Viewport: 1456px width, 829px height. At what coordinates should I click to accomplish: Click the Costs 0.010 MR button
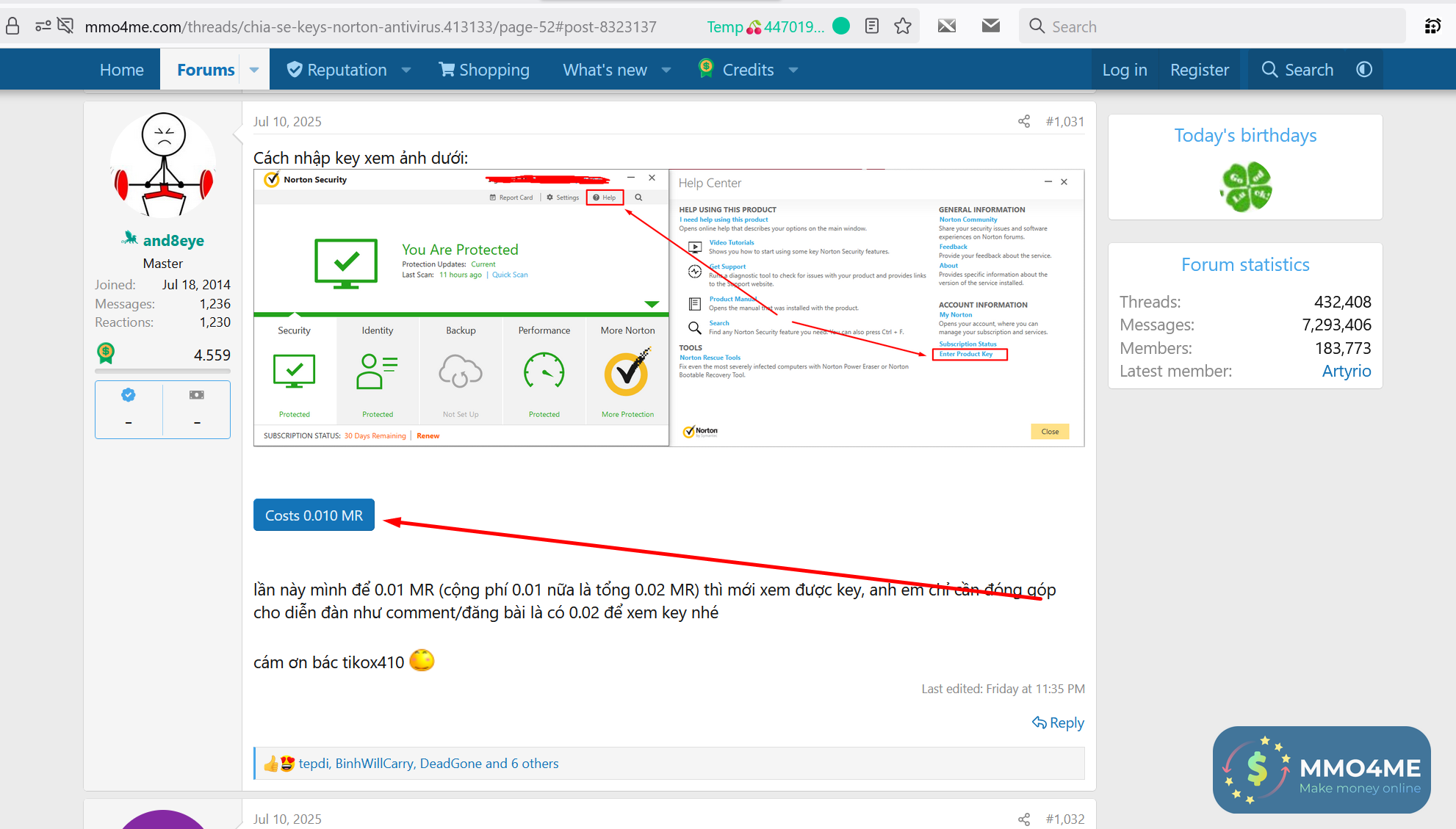[314, 515]
